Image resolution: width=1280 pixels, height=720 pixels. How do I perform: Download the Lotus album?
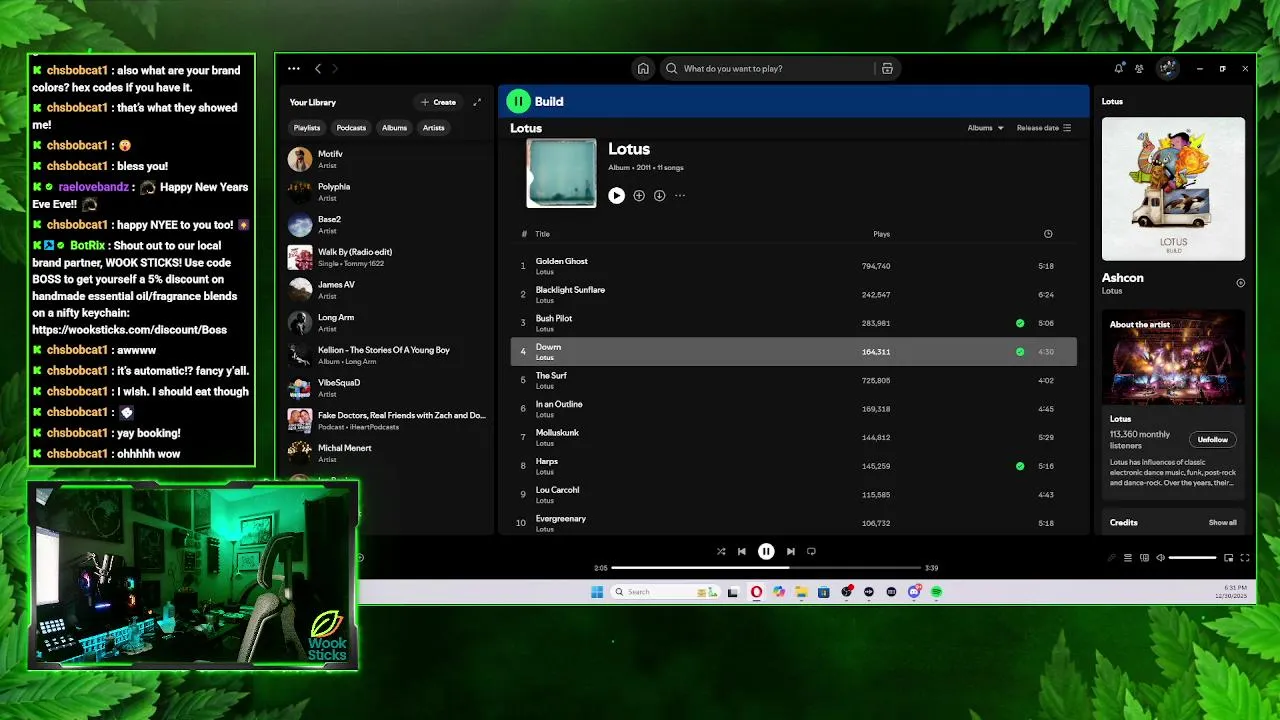[x=659, y=196]
